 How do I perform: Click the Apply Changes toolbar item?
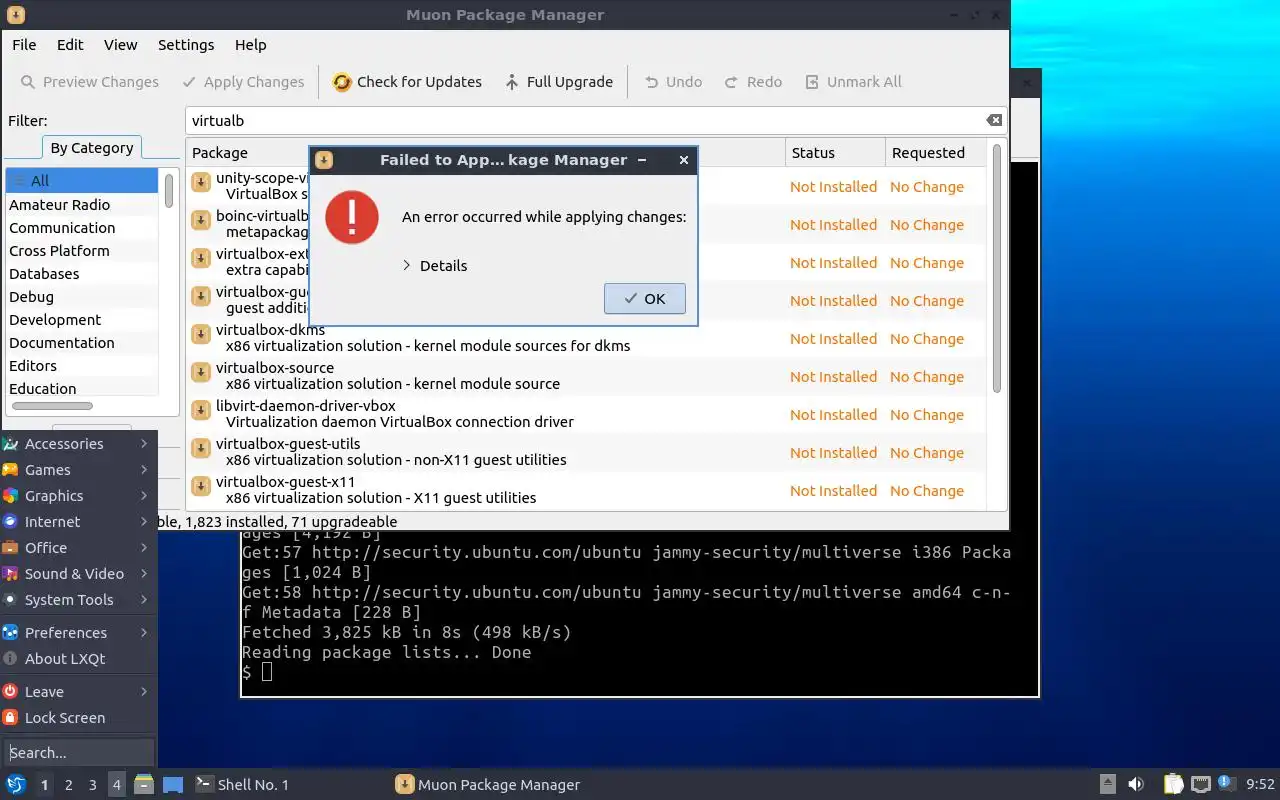tap(243, 82)
